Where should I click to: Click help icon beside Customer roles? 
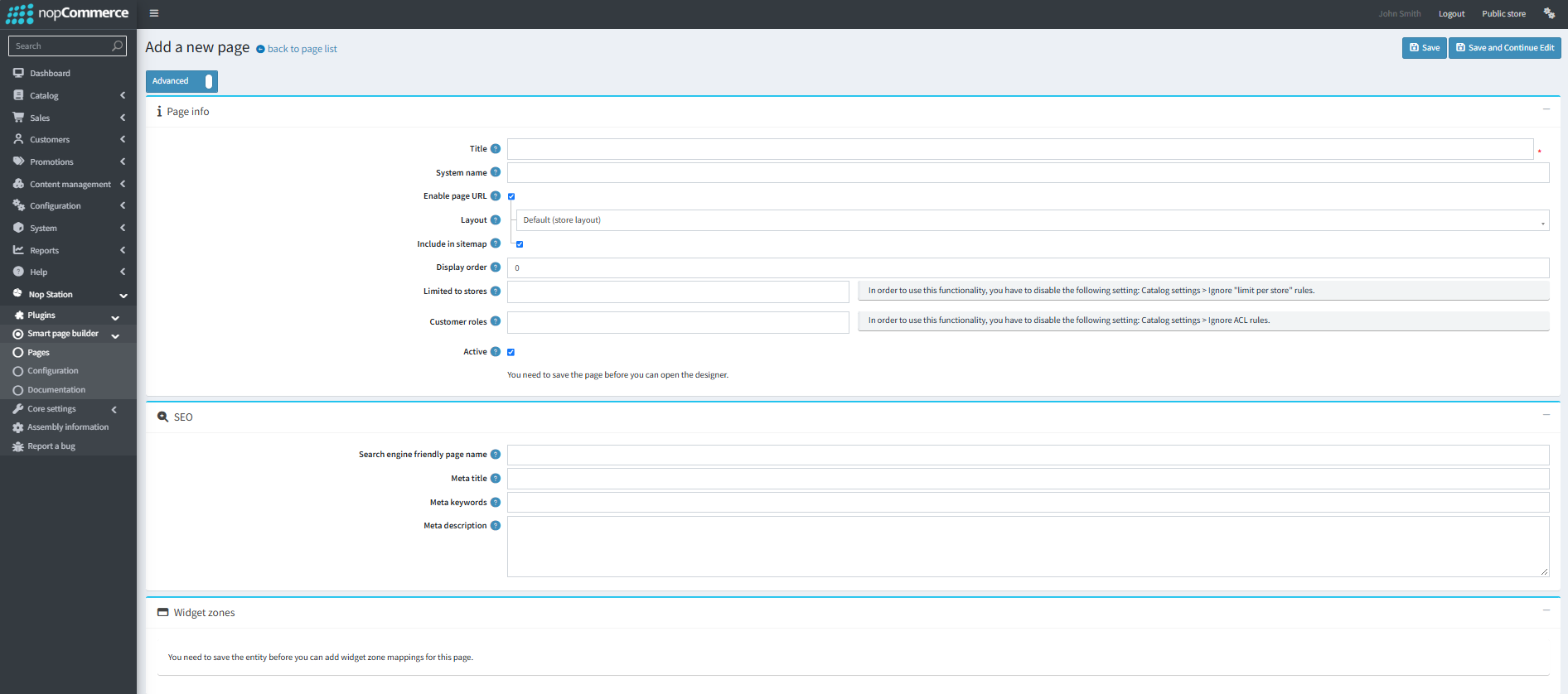click(x=496, y=321)
